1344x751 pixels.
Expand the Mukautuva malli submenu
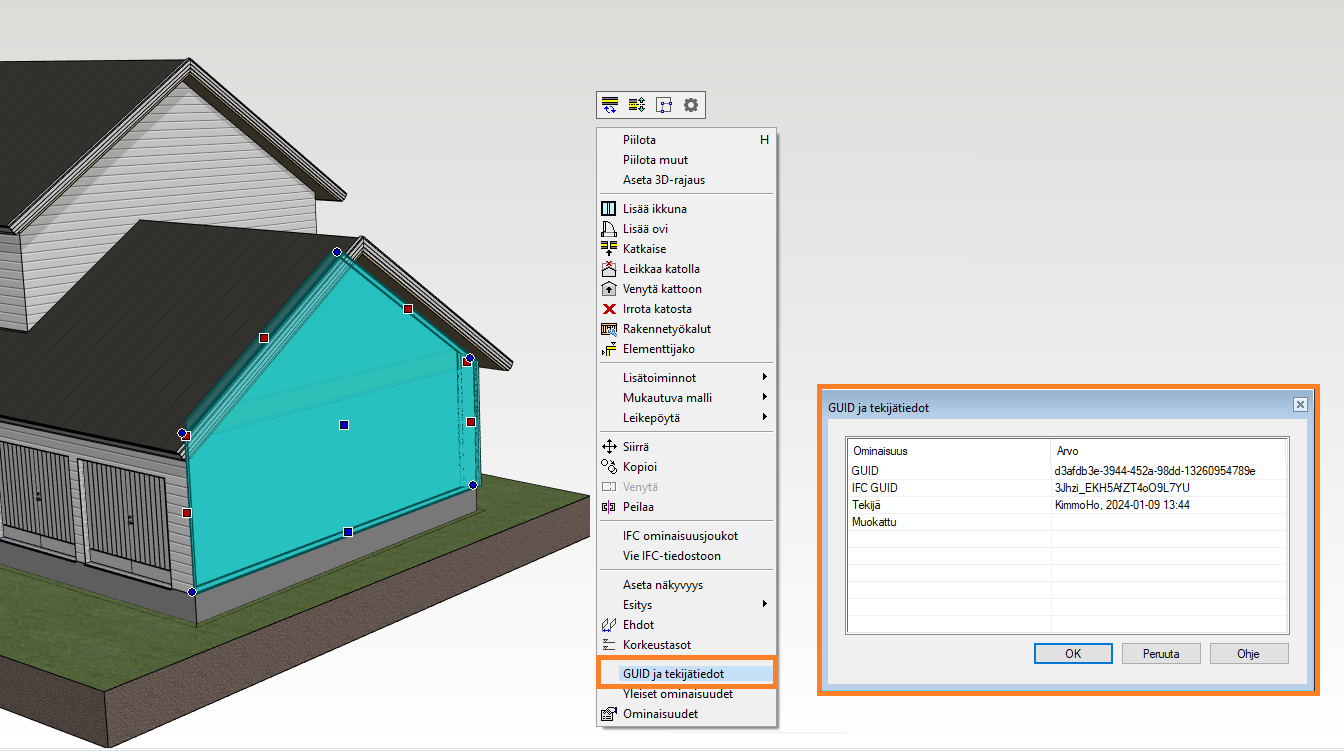(x=765, y=397)
